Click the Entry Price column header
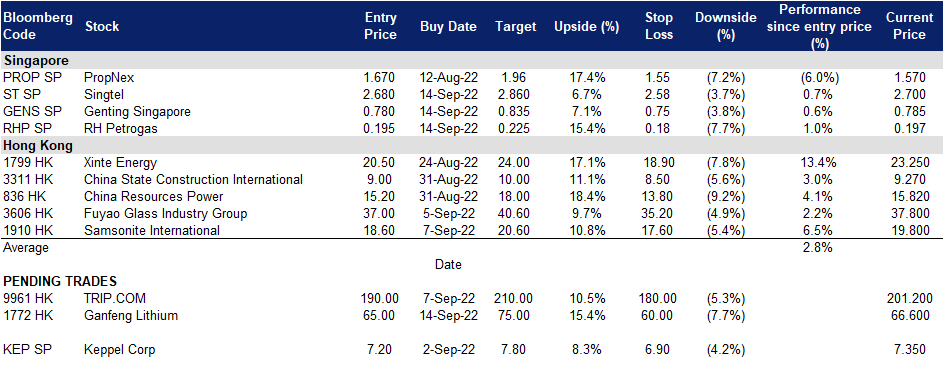The width and height of the screenshot is (943, 375). coord(381,26)
